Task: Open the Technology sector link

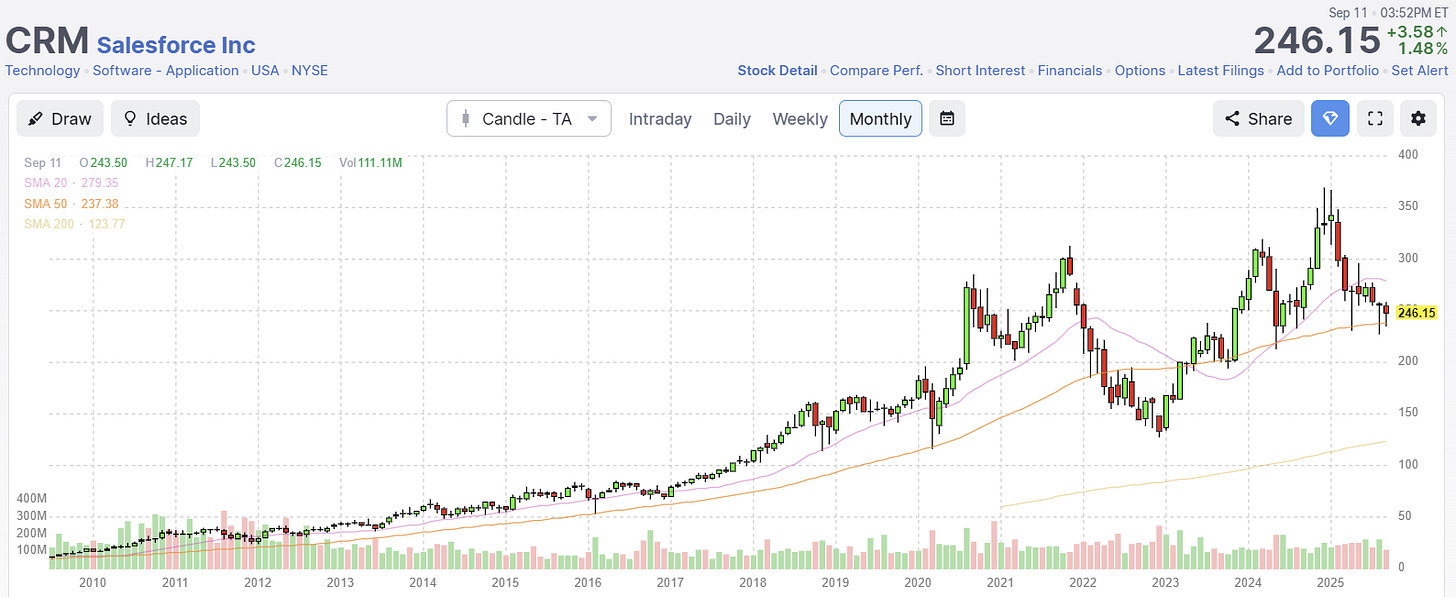Action: pyautogui.click(x=43, y=71)
